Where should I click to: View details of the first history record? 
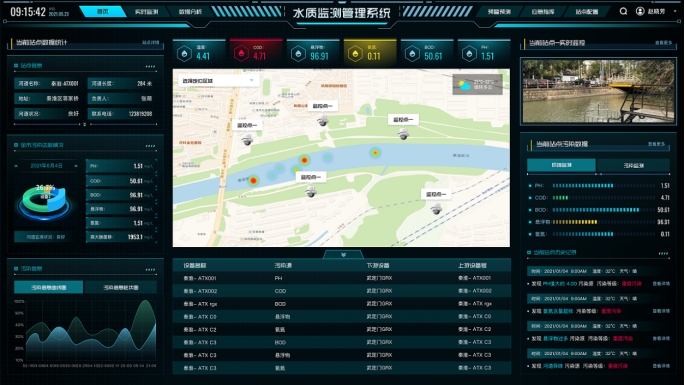[661, 284]
